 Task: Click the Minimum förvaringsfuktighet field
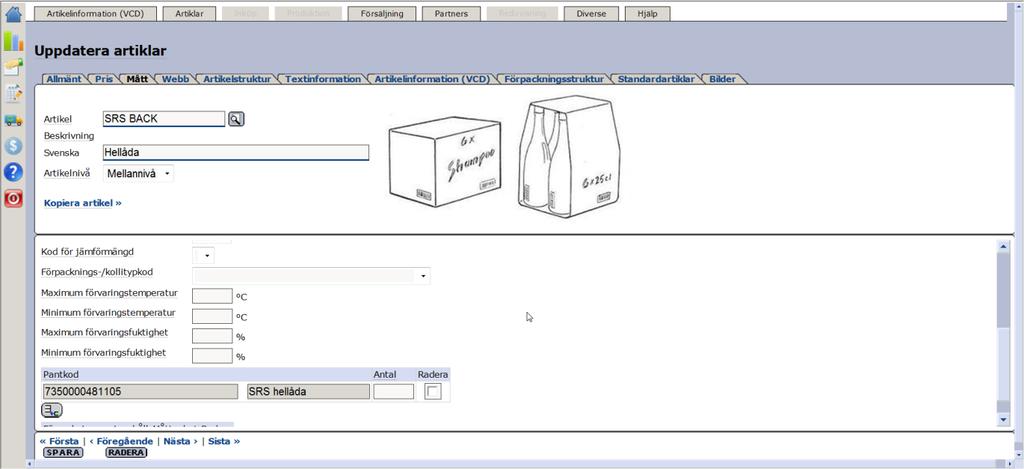click(x=212, y=356)
